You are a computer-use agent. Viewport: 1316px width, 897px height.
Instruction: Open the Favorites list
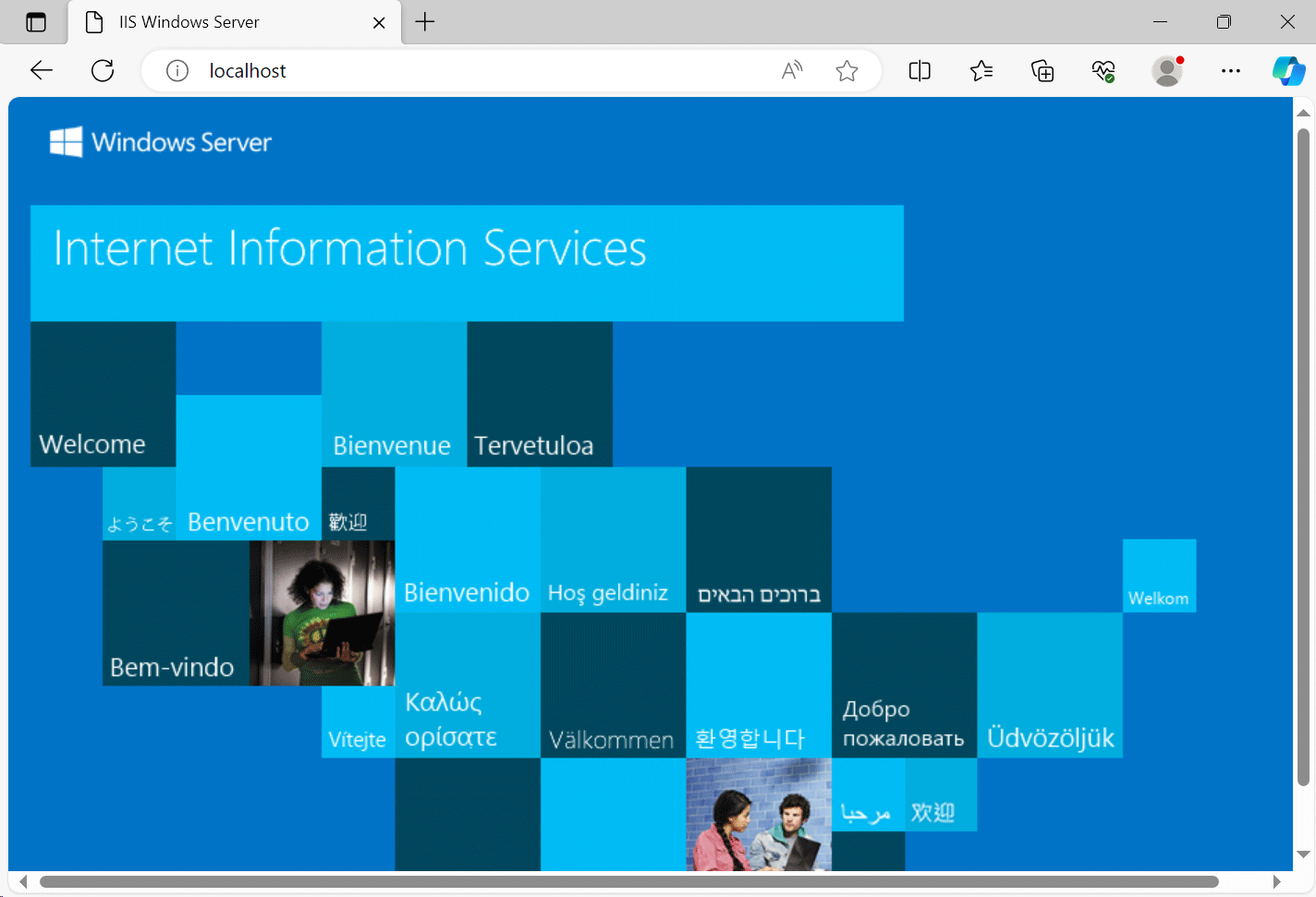tap(981, 70)
